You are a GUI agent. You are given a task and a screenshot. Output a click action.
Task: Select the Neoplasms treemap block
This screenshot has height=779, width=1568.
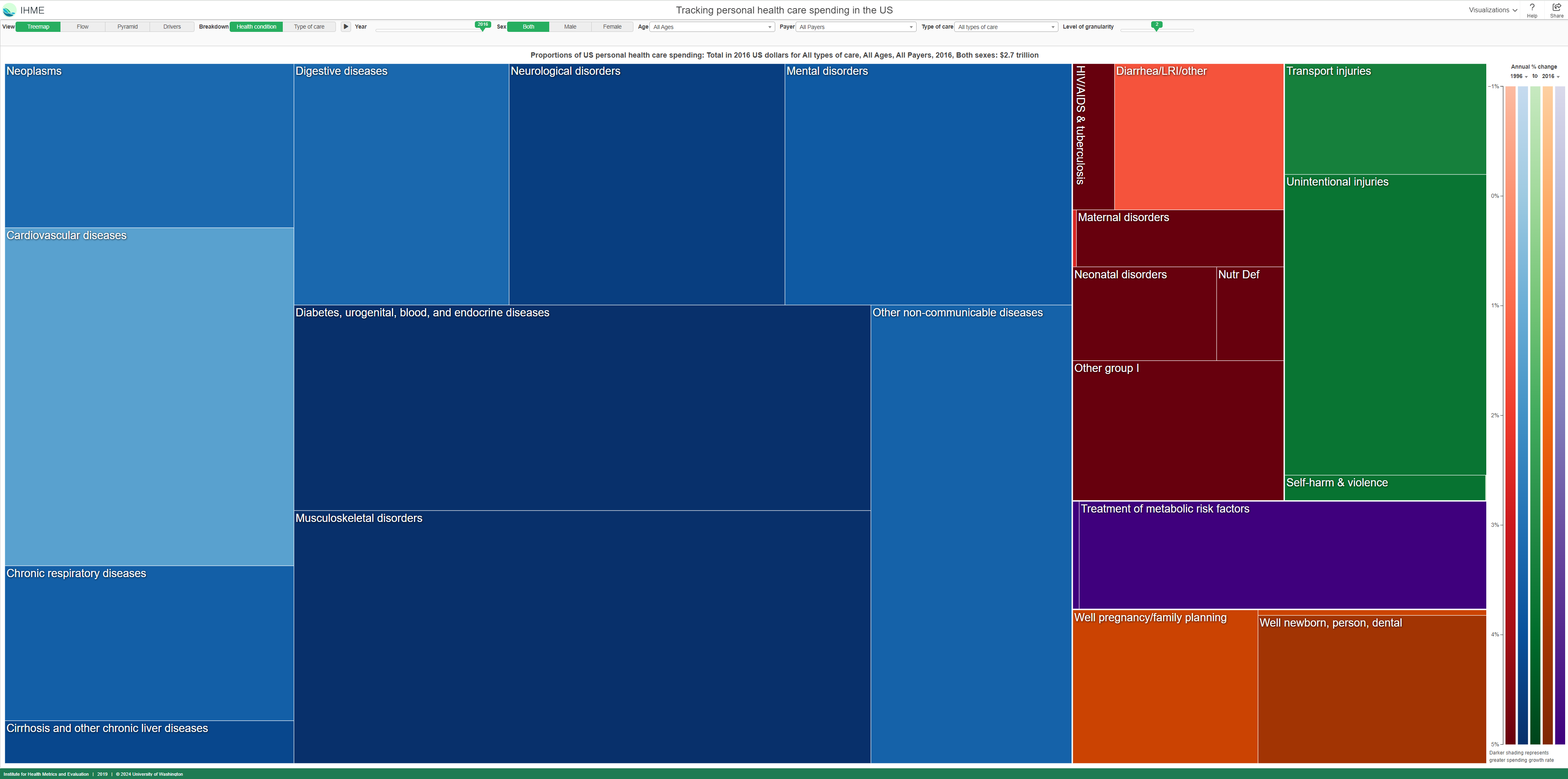tap(149, 146)
